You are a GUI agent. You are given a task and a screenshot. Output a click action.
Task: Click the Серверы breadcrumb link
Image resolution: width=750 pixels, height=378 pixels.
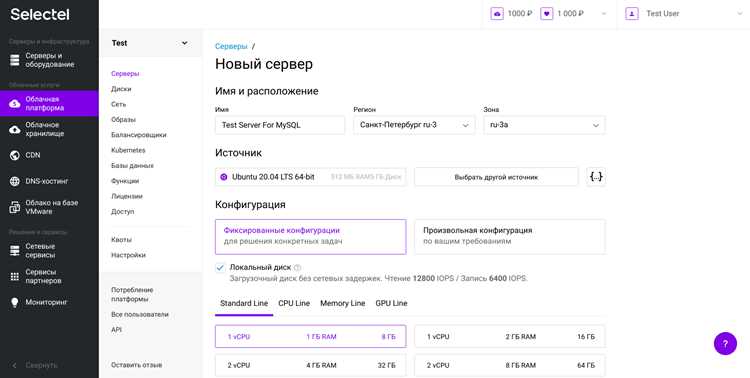coord(231,46)
